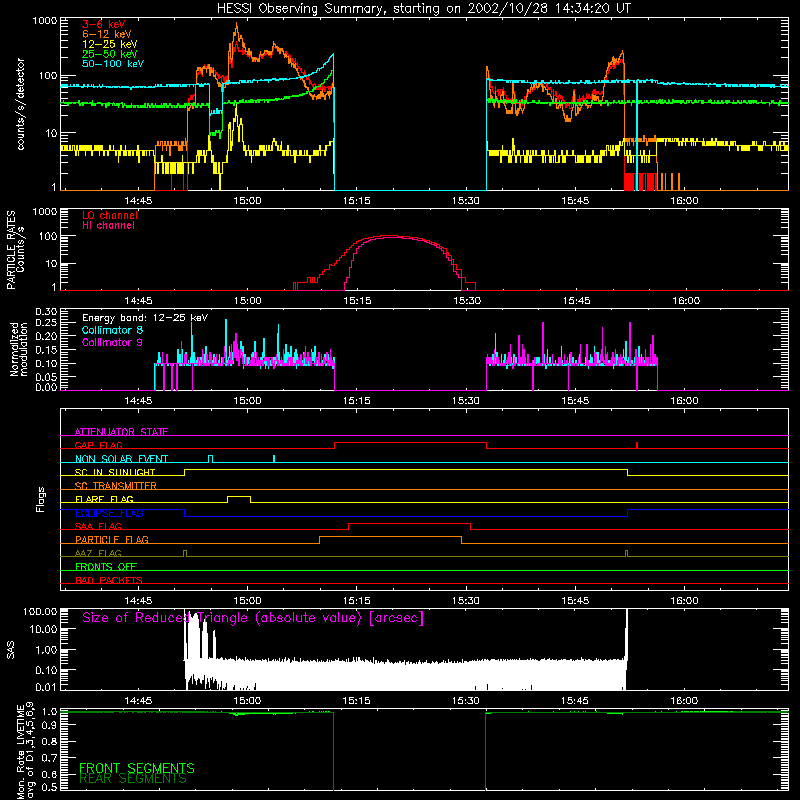Click the 1.0 livetime axis value
The width and height of the screenshot is (800, 800).
click(x=49, y=712)
